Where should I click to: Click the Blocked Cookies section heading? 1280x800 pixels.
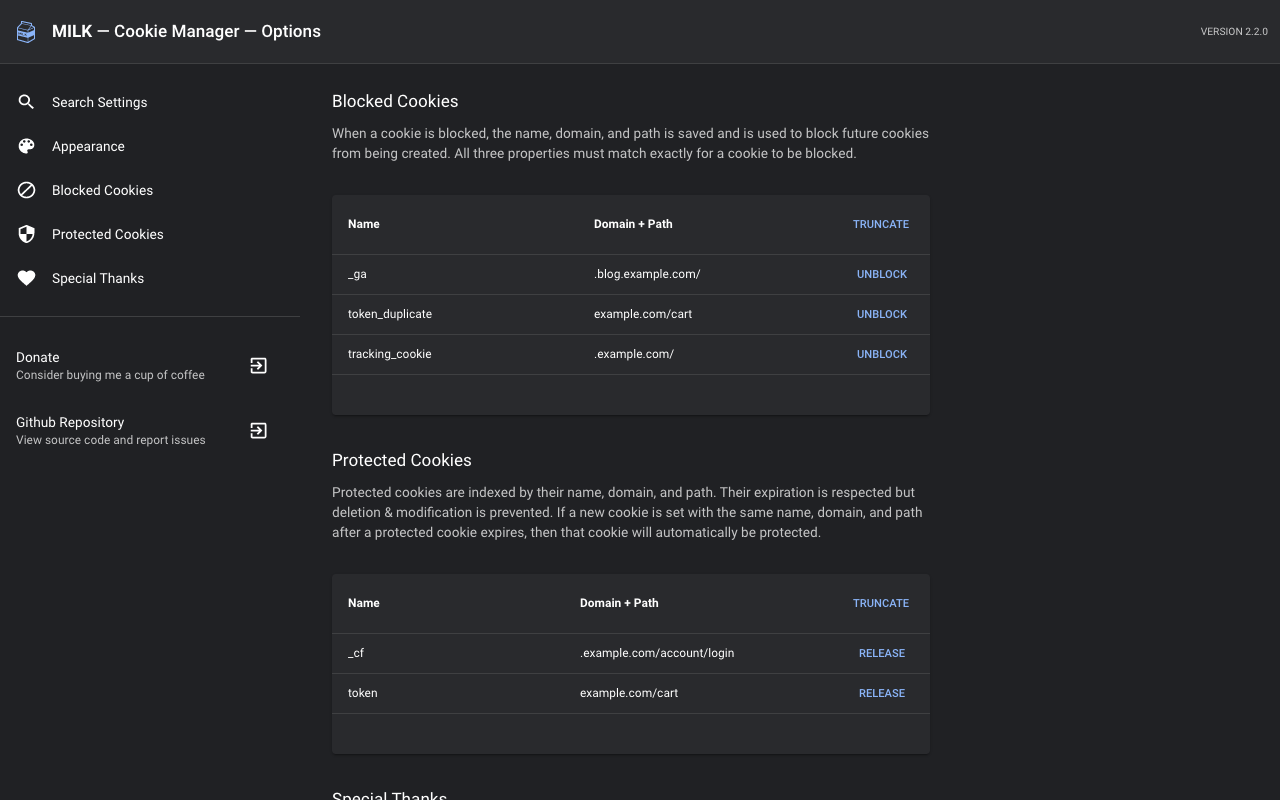(395, 101)
